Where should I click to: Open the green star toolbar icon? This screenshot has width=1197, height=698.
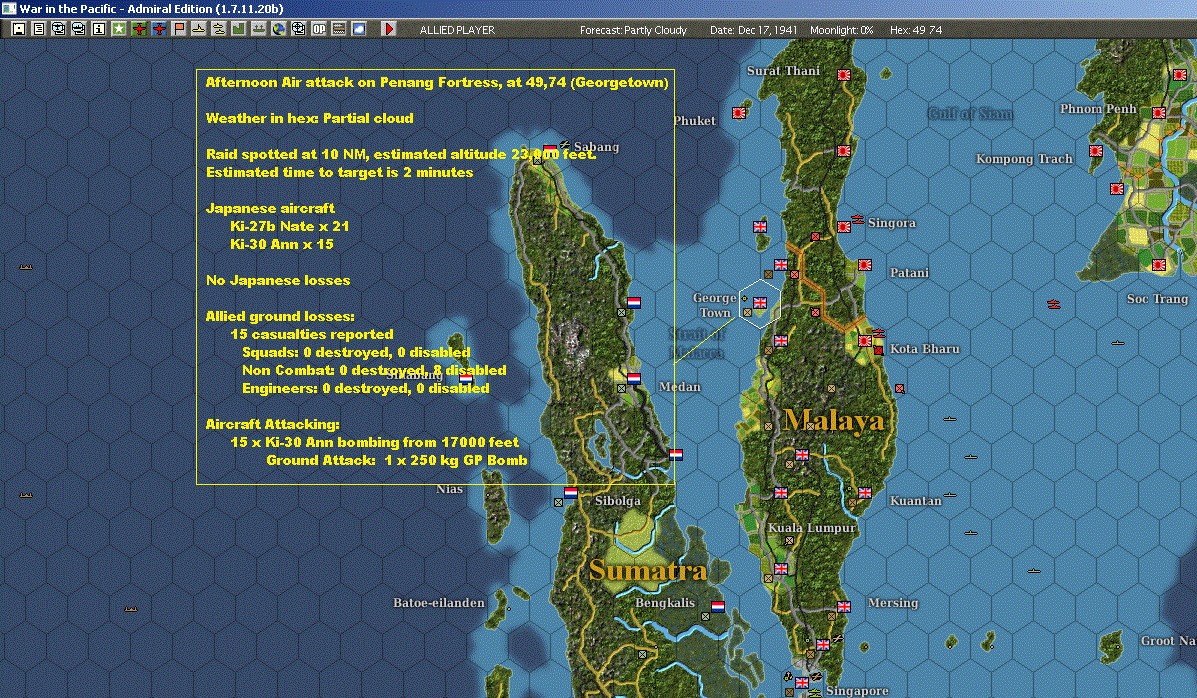(119, 29)
